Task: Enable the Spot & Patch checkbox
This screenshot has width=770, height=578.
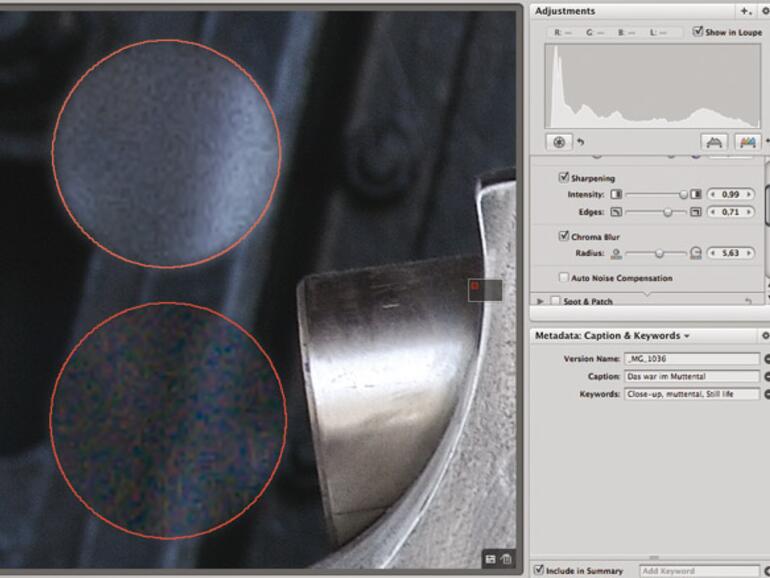Action: pyautogui.click(x=555, y=301)
